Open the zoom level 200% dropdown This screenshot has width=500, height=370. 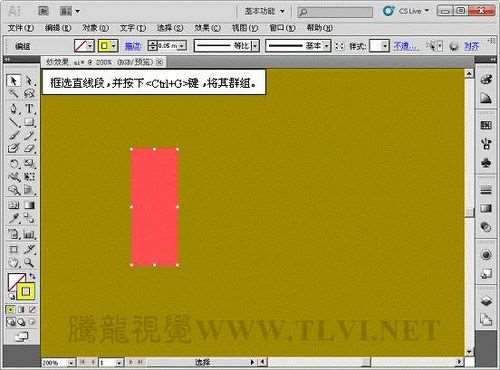pyautogui.click(x=71, y=362)
